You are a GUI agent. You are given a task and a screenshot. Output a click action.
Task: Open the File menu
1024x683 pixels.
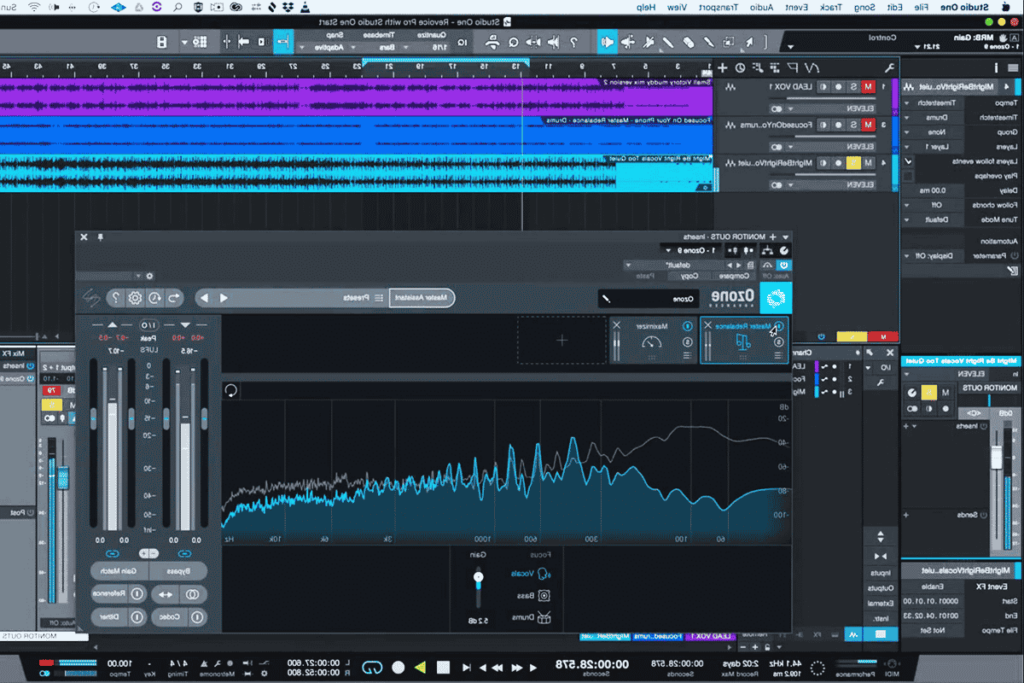point(921,7)
